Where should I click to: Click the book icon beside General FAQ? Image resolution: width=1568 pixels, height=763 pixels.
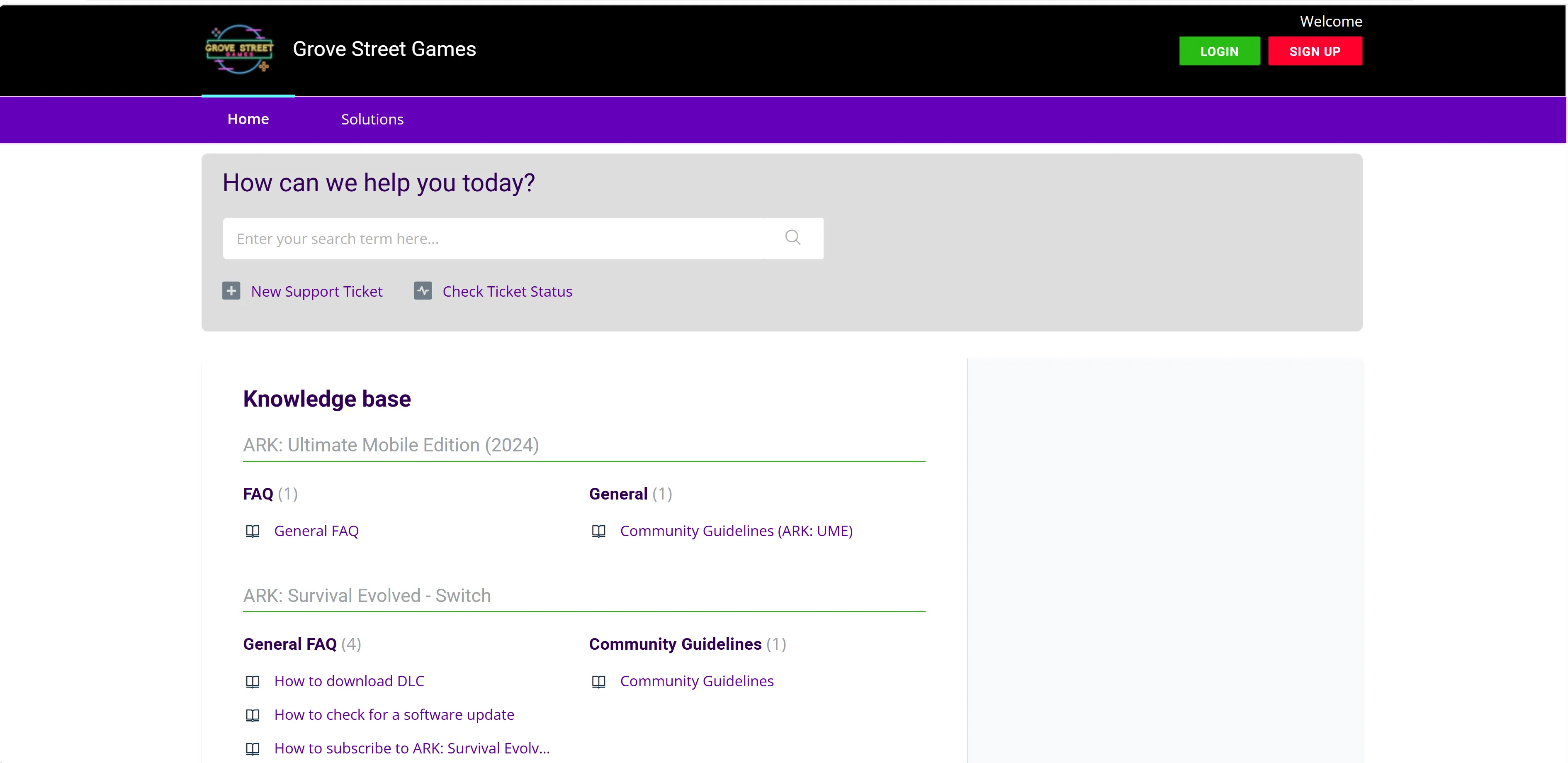[x=253, y=531]
